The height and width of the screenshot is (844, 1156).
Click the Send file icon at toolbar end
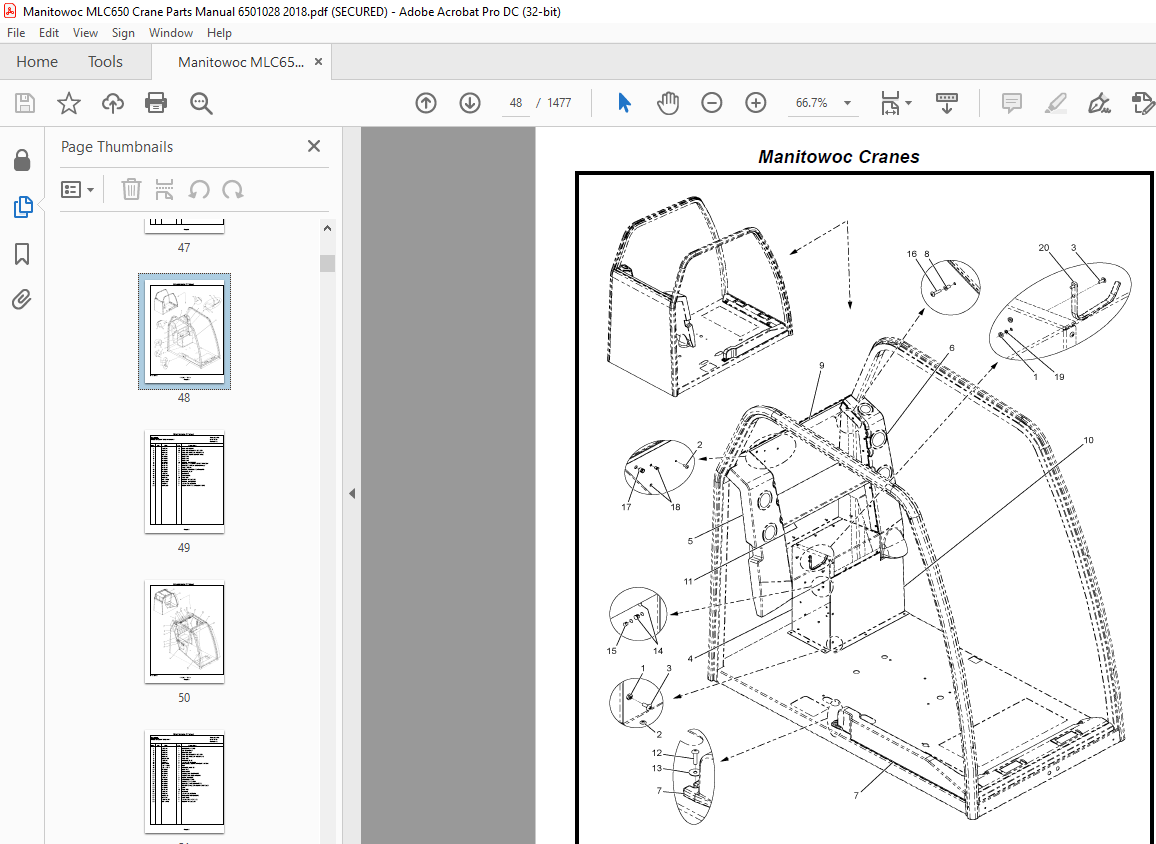(1143, 103)
